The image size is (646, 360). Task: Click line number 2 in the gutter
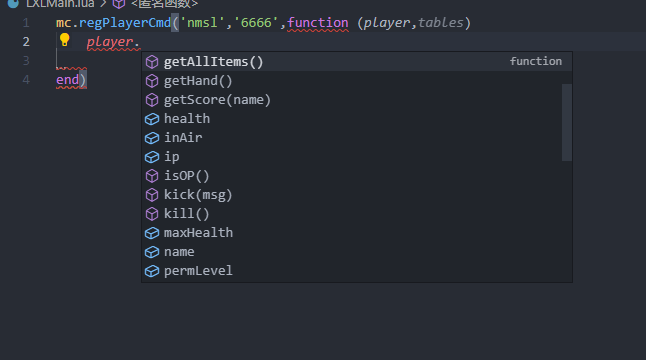coord(26,42)
